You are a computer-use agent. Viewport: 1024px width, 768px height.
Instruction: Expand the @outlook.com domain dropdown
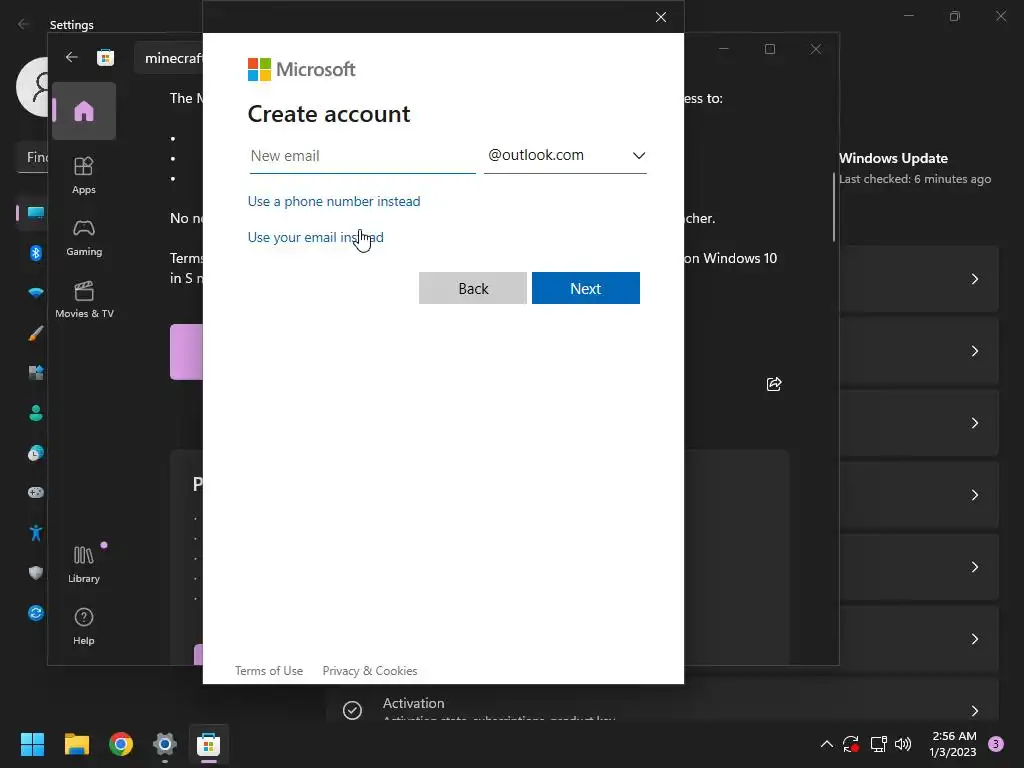[565, 155]
